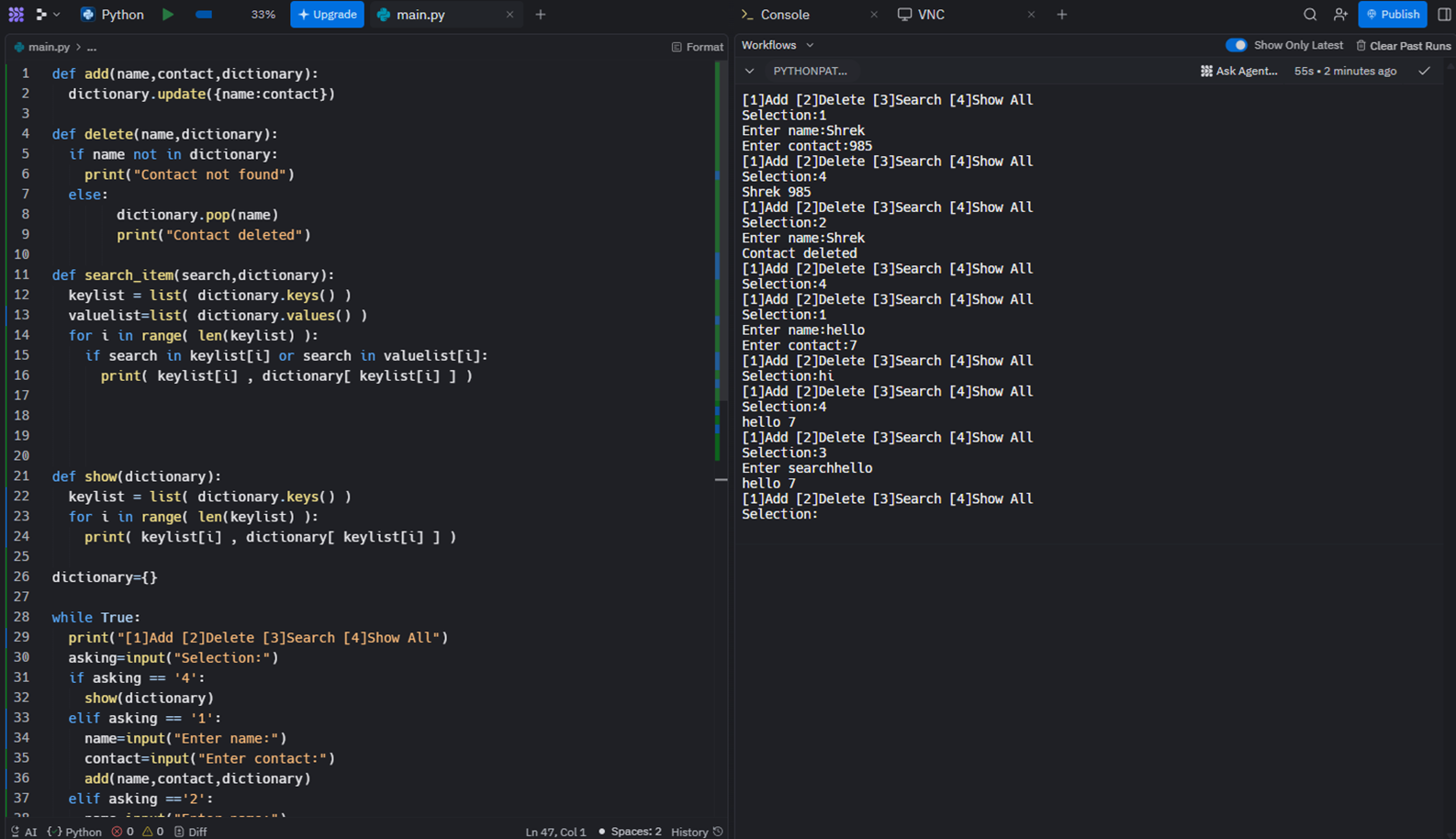Toggle the Show Only Latest switch
Image resolution: width=1456 pixels, height=839 pixels.
point(1237,45)
